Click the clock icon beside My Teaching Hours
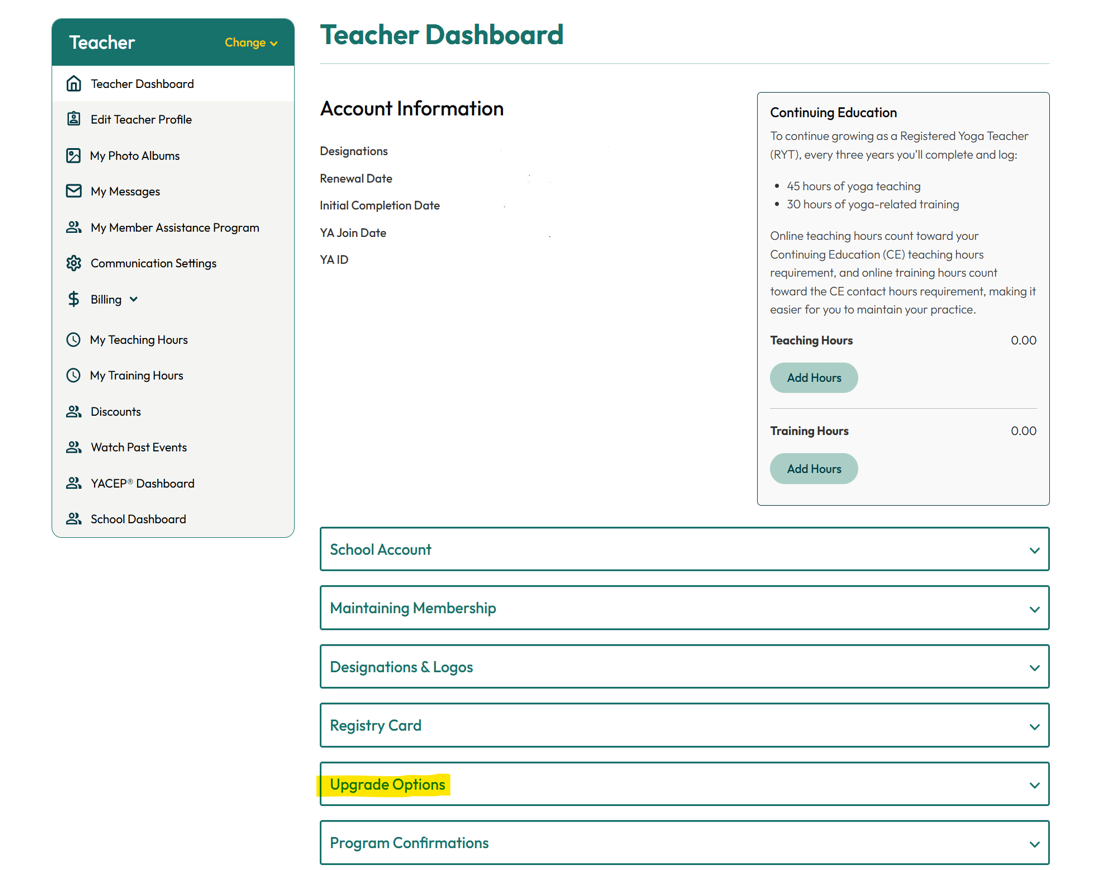Image resolution: width=1104 pixels, height=870 pixels. click(73, 339)
